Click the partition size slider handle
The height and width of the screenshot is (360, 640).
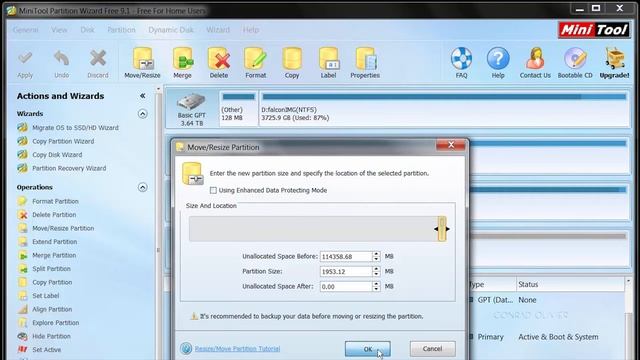tap(442, 229)
